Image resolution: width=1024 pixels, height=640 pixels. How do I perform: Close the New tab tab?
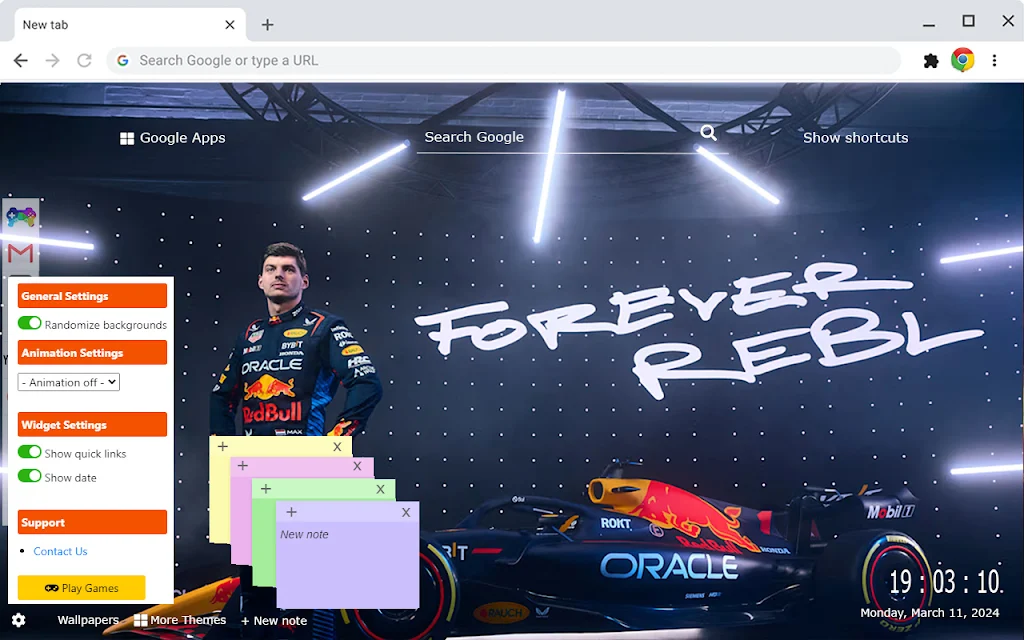pyautogui.click(x=230, y=25)
